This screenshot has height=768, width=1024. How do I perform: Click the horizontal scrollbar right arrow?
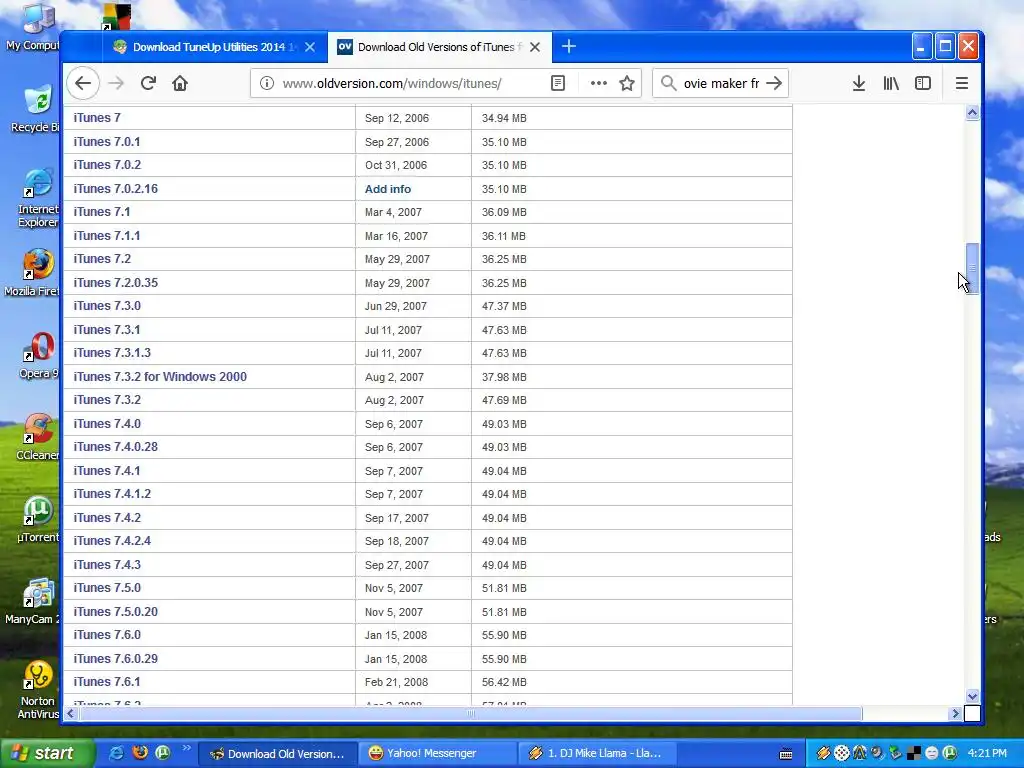[955, 714]
